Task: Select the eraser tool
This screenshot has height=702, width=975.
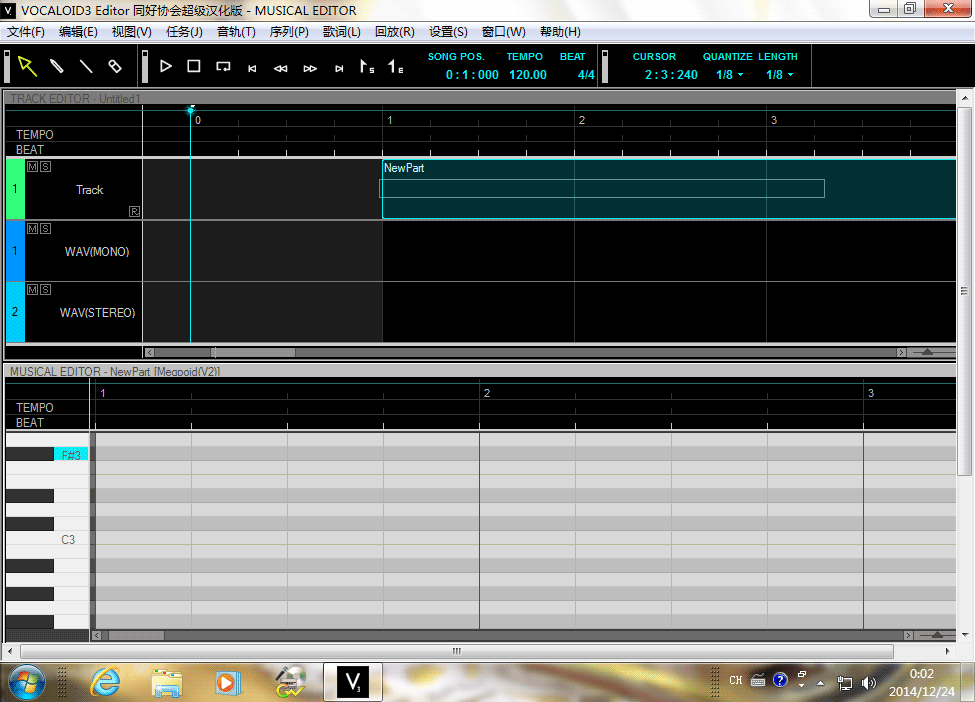Action: point(115,66)
